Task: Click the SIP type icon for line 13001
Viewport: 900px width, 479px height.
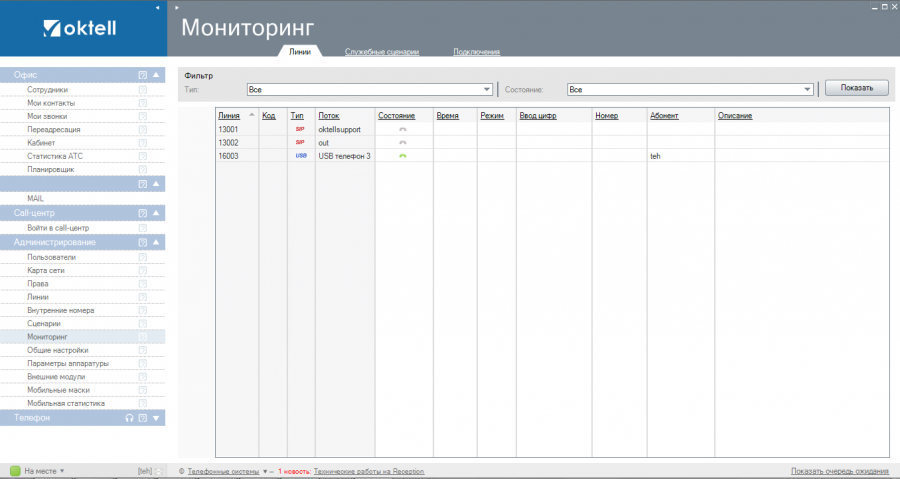Action: [300, 129]
